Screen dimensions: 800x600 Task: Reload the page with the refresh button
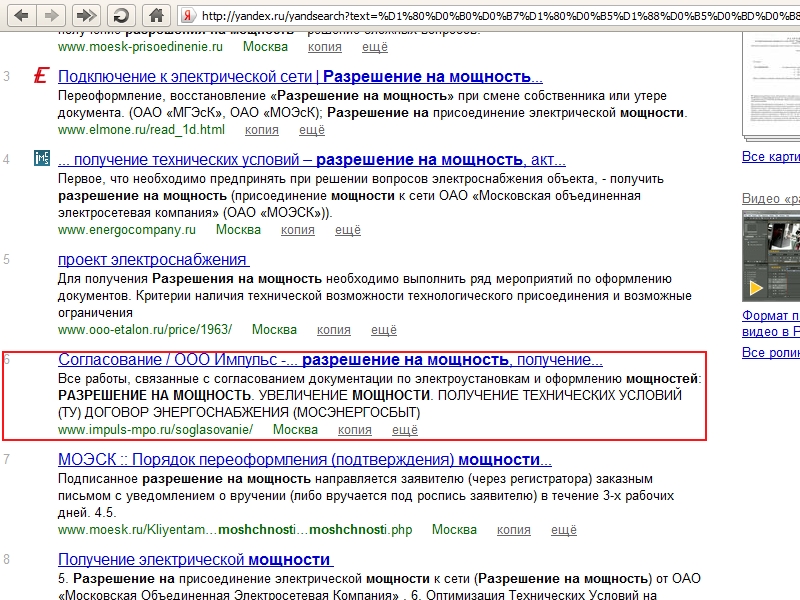[x=121, y=15]
